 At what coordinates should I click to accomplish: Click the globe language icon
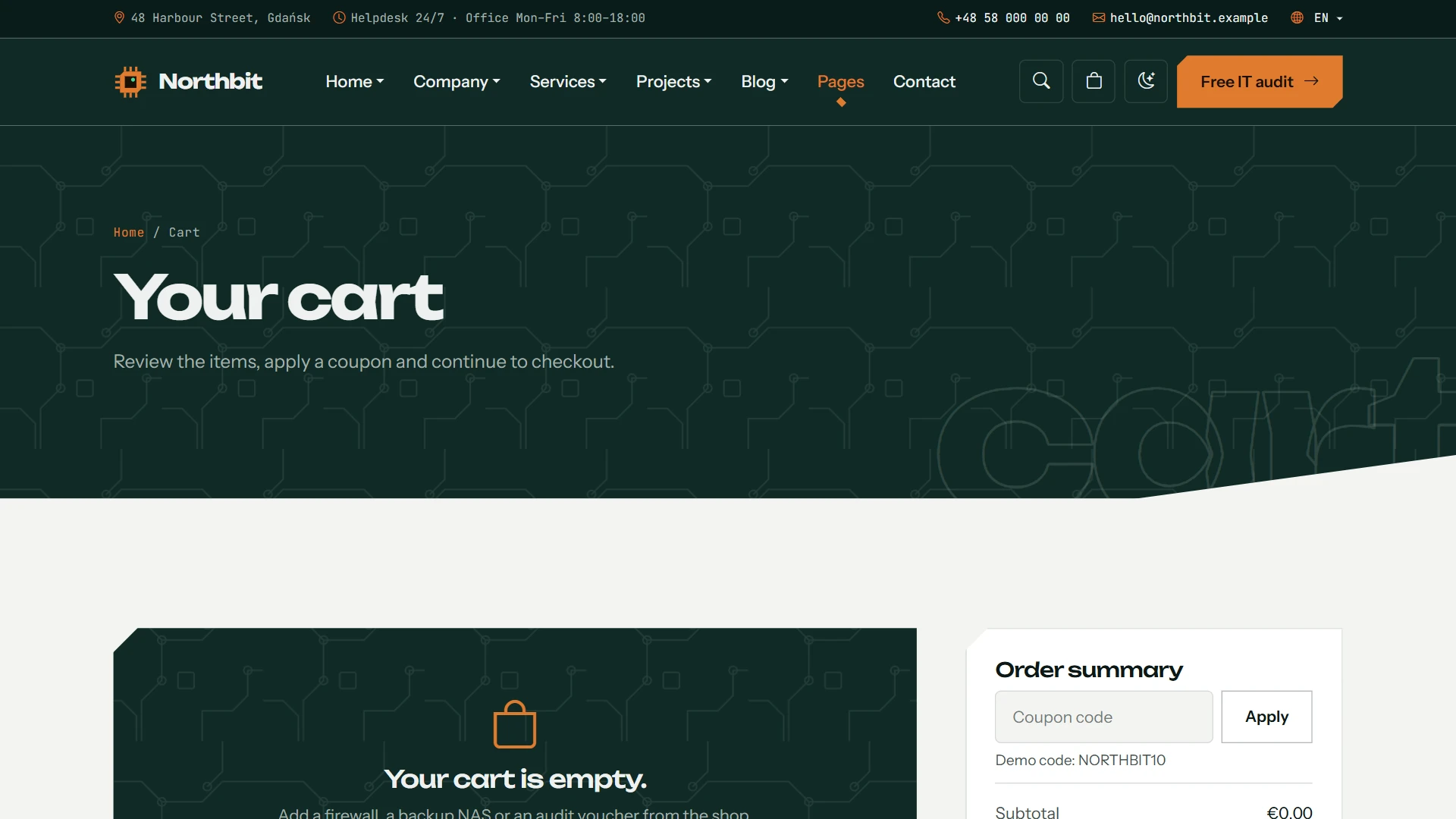[x=1298, y=17]
